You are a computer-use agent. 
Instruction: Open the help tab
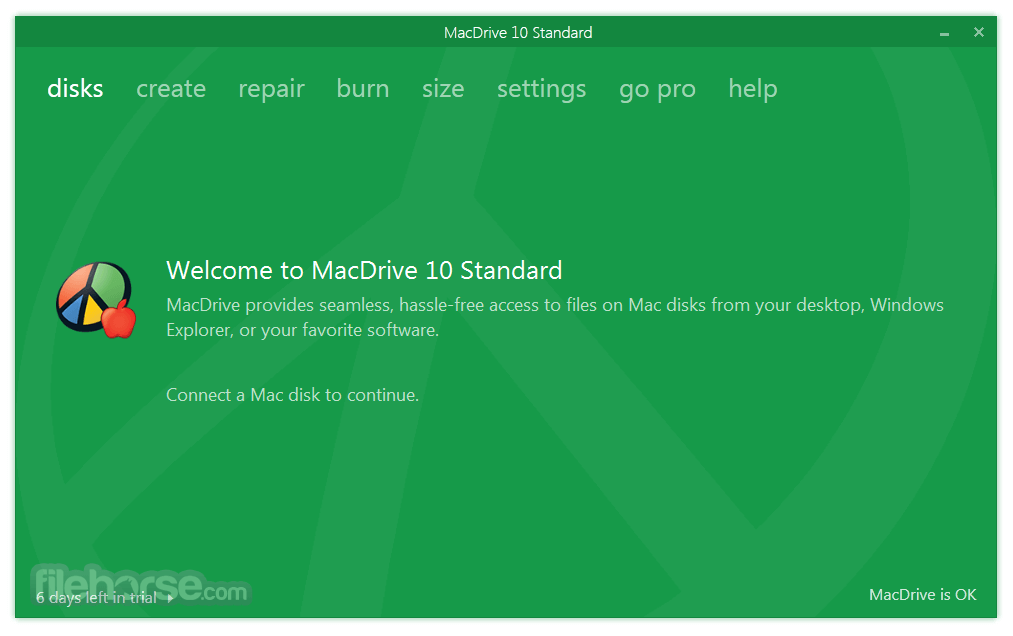pos(753,89)
